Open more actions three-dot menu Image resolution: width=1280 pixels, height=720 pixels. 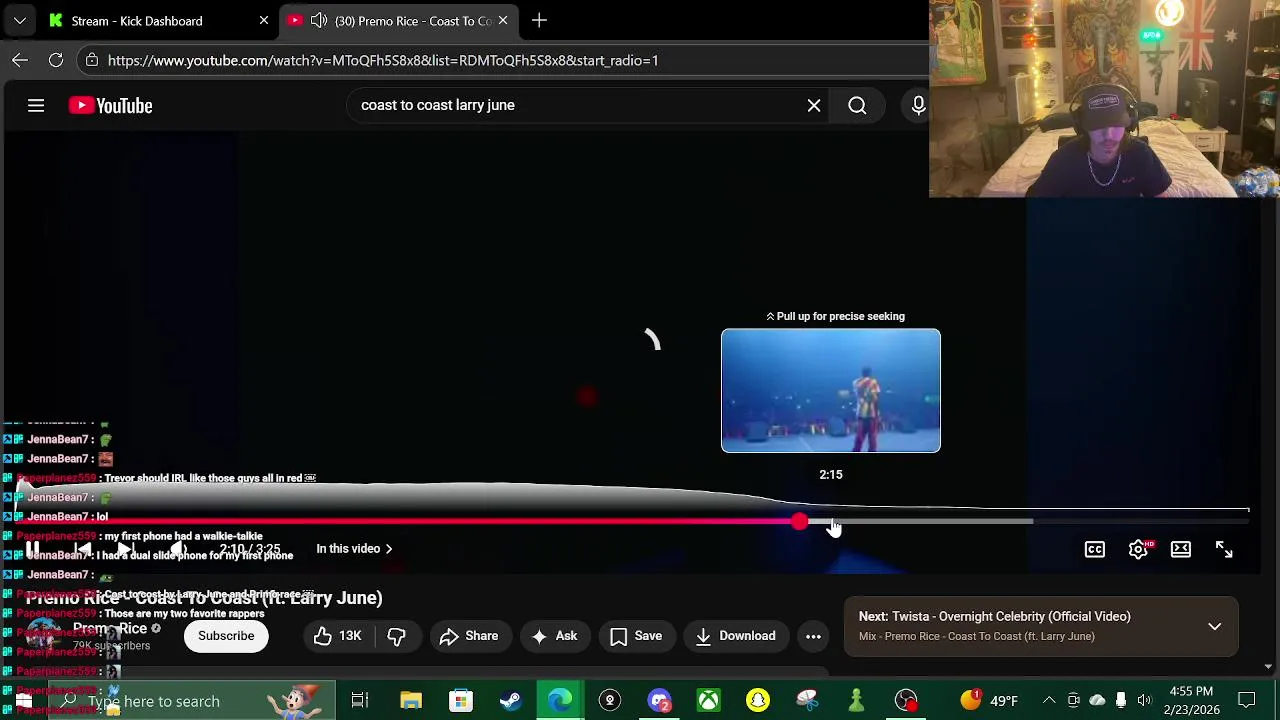pyautogui.click(x=813, y=636)
